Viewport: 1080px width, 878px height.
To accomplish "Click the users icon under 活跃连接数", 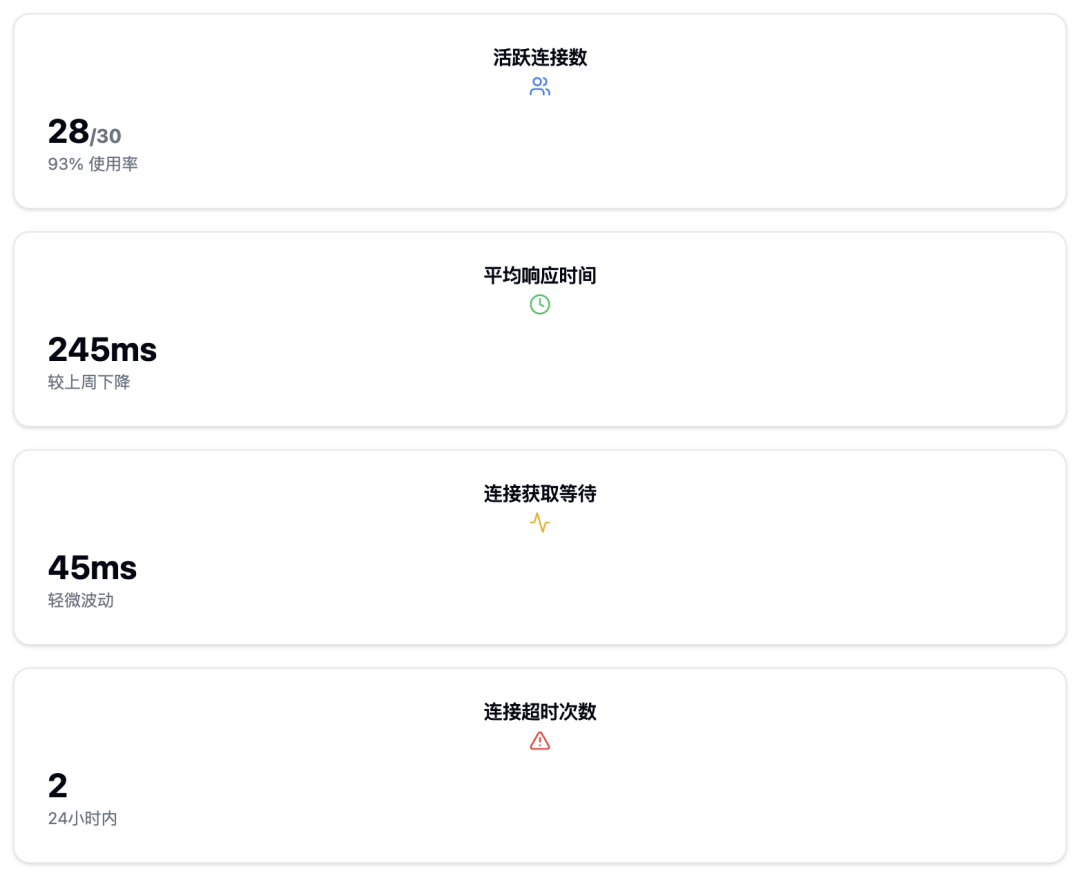I will coord(540,87).
